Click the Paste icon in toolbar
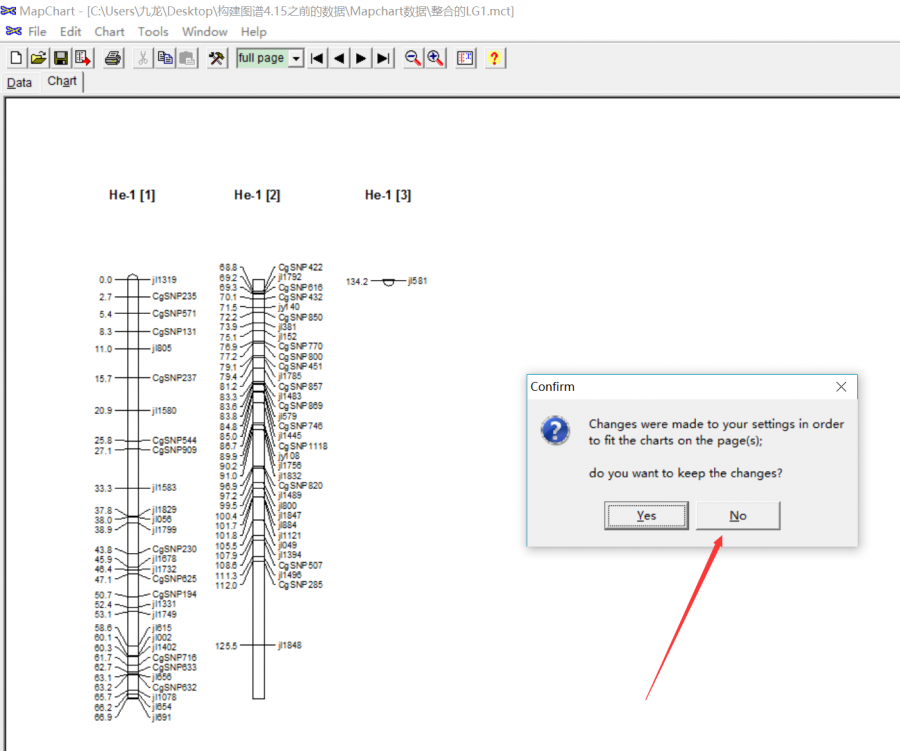Viewport: 900px width, 751px height. click(187, 58)
